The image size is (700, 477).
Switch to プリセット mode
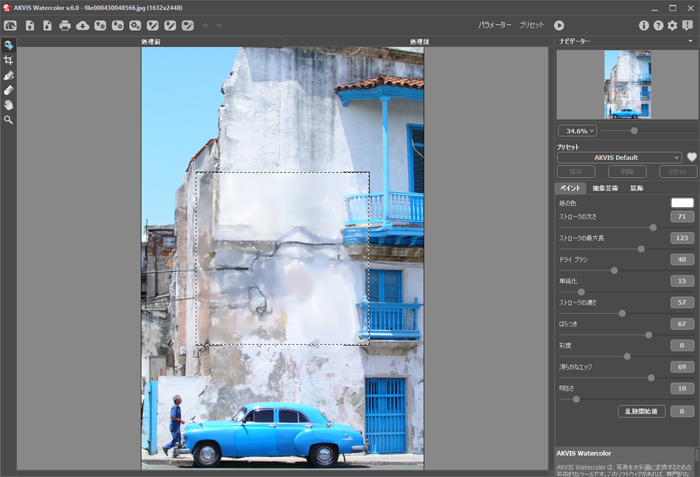[531, 25]
